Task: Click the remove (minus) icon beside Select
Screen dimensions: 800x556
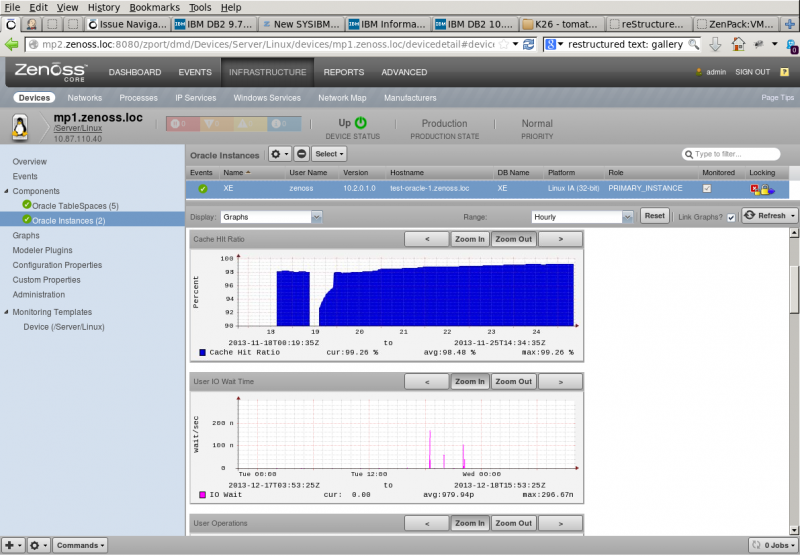Action: click(301, 154)
